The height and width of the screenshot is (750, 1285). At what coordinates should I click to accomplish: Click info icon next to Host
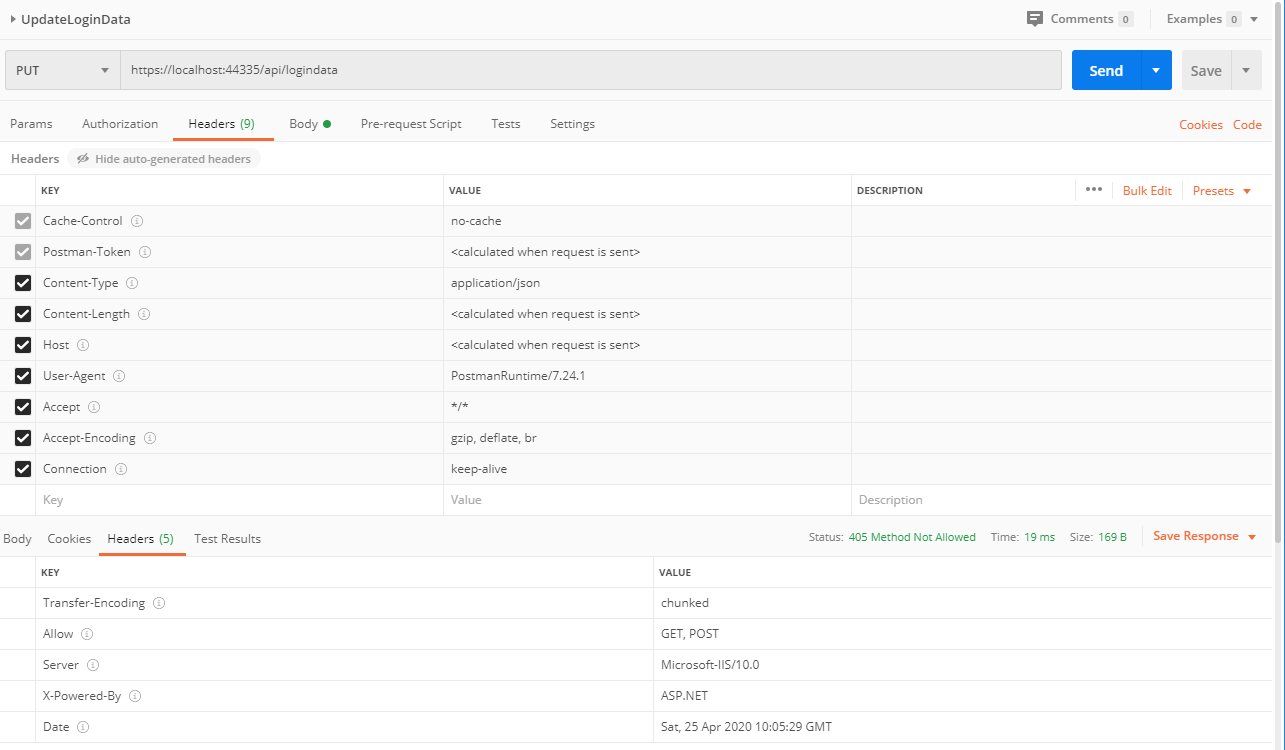pos(83,345)
